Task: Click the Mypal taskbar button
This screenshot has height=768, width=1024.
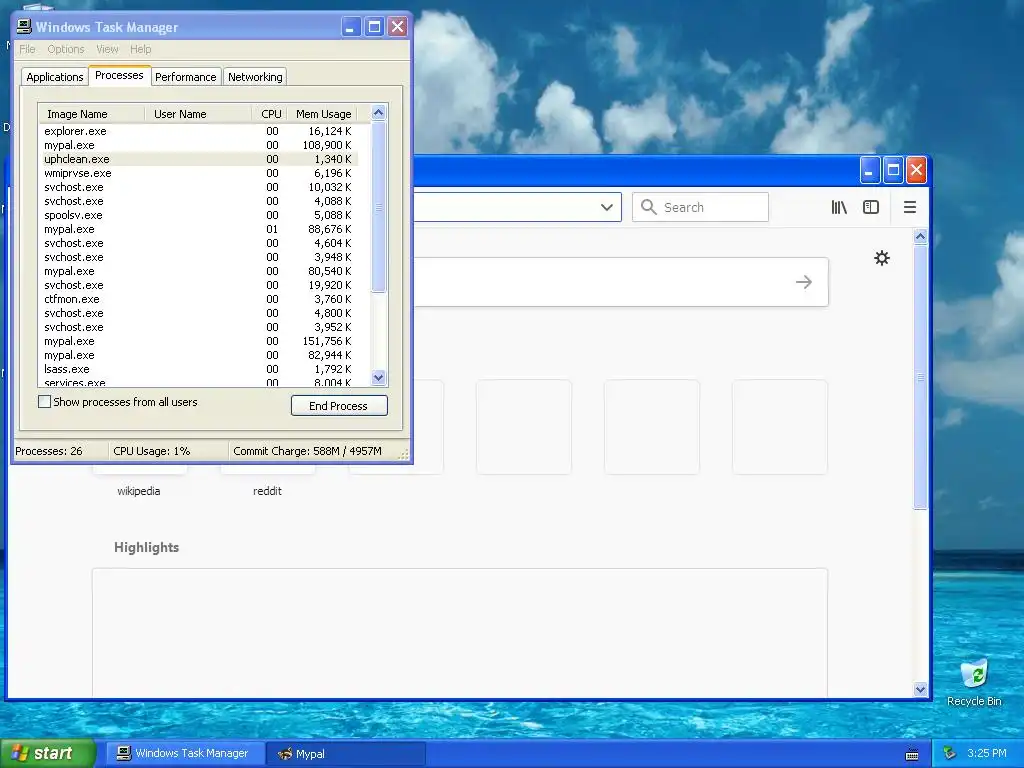Action: (x=346, y=754)
